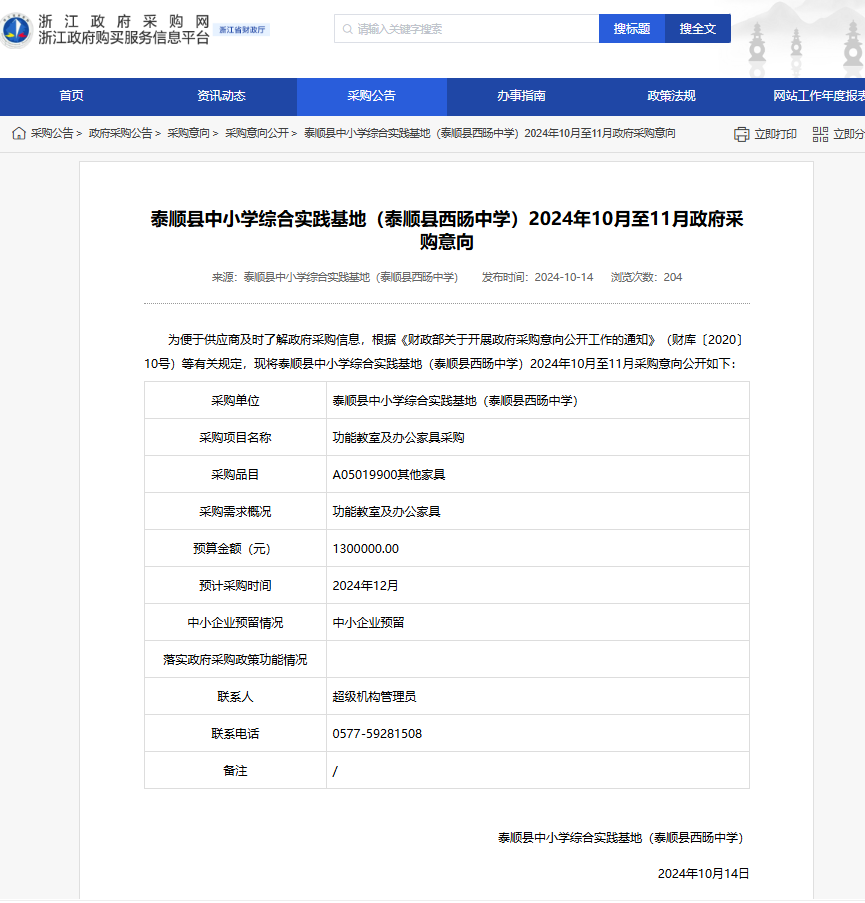This screenshot has width=865, height=903.
Task: Open the 资讯动态 navigation tab
Action: pyautogui.click(x=222, y=96)
